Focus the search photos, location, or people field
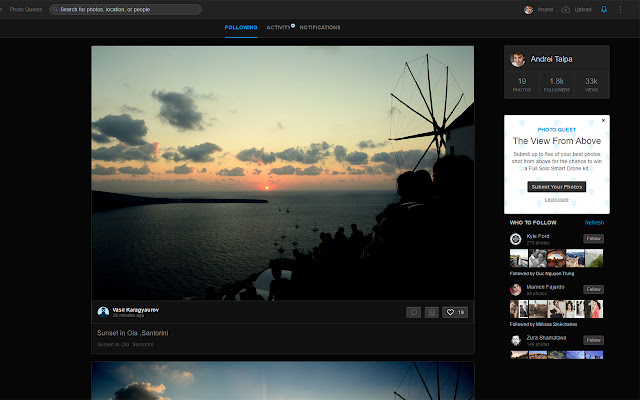 tap(126, 9)
